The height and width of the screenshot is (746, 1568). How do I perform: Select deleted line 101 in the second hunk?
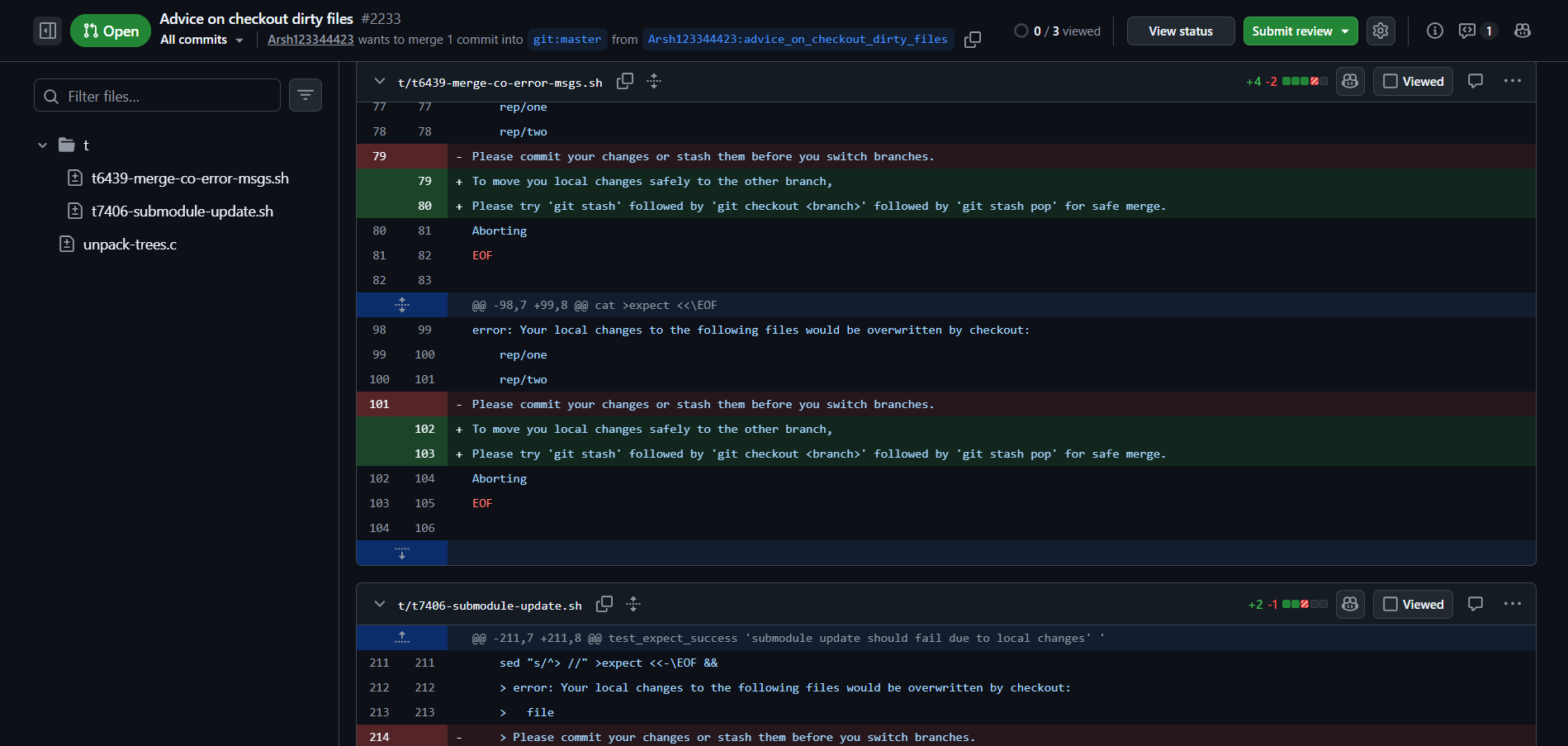(946, 404)
